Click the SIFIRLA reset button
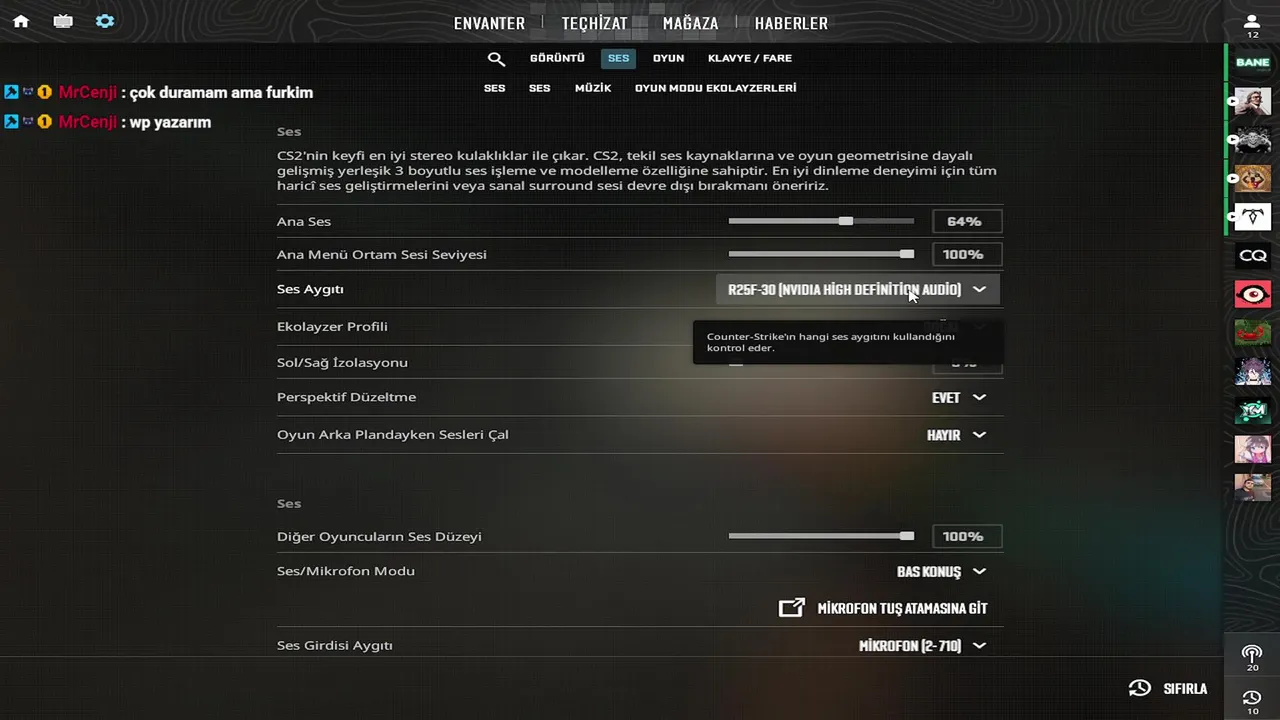The width and height of the screenshot is (1280, 720). [x=1167, y=688]
